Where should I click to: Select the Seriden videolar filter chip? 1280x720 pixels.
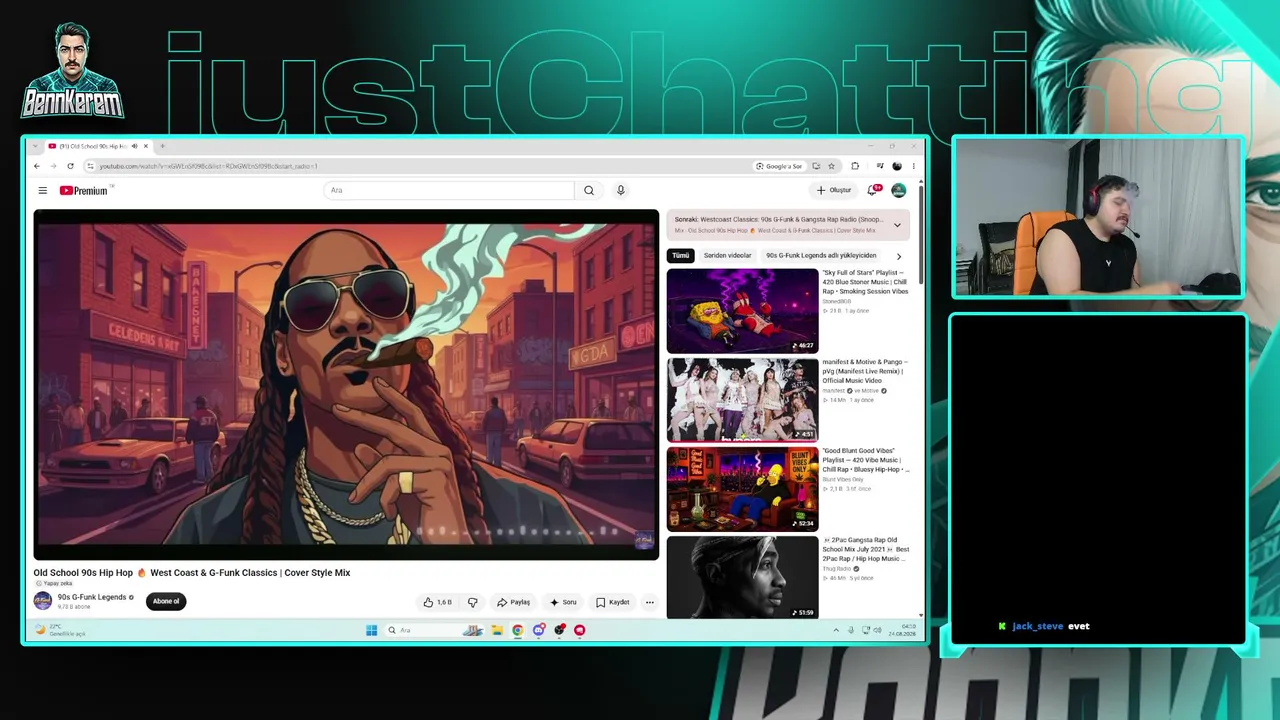727,255
